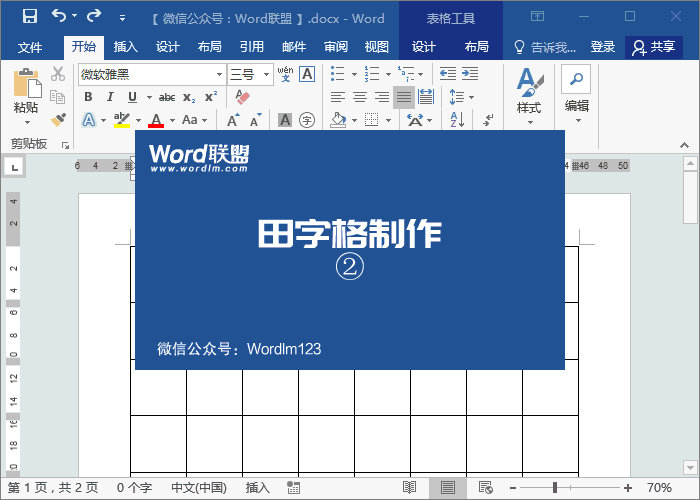The image size is (700, 500).
Task: Move the zoom slider handle
Action: tap(555, 488)
